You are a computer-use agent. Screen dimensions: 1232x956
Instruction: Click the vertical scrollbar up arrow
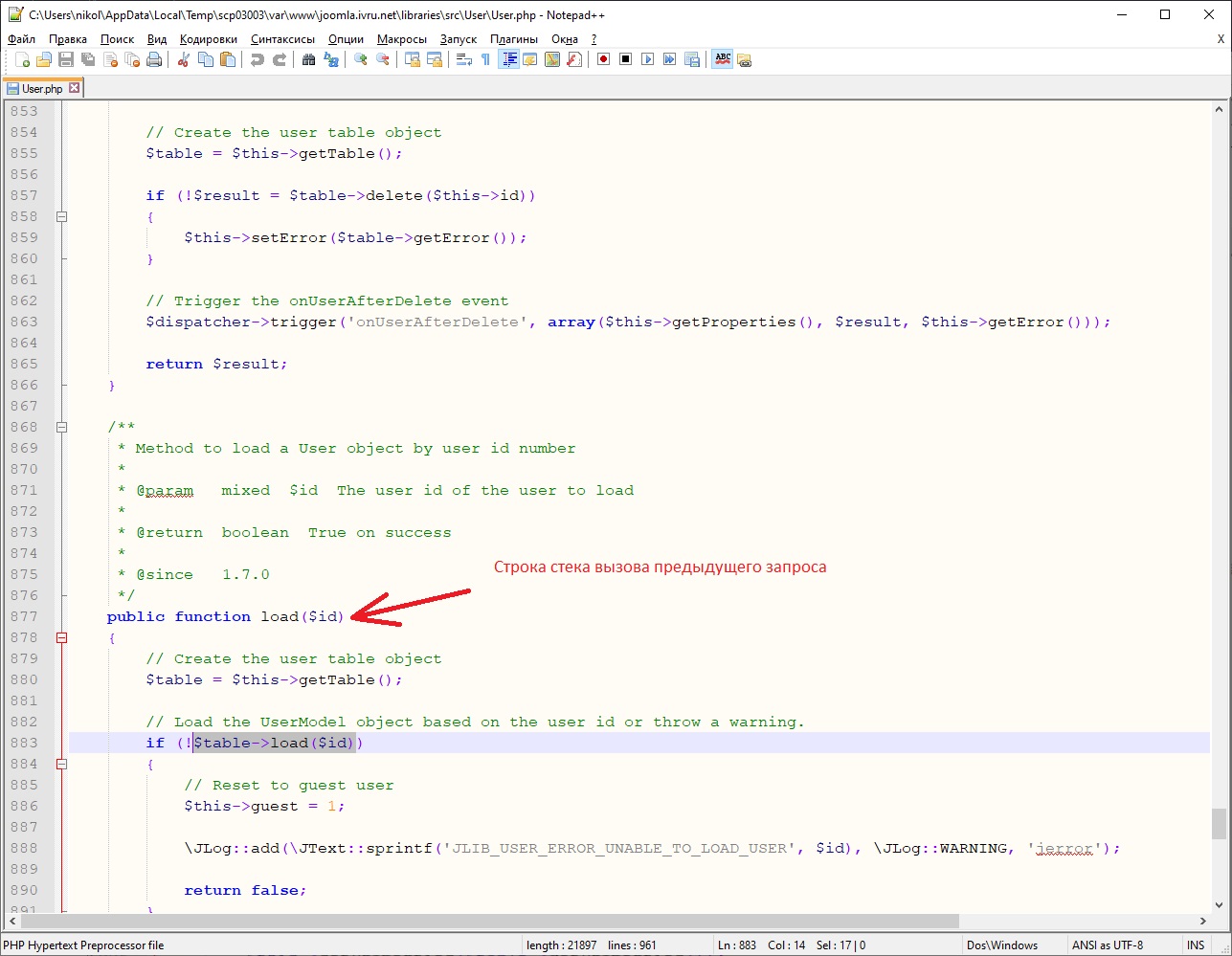coord(1219,108)
